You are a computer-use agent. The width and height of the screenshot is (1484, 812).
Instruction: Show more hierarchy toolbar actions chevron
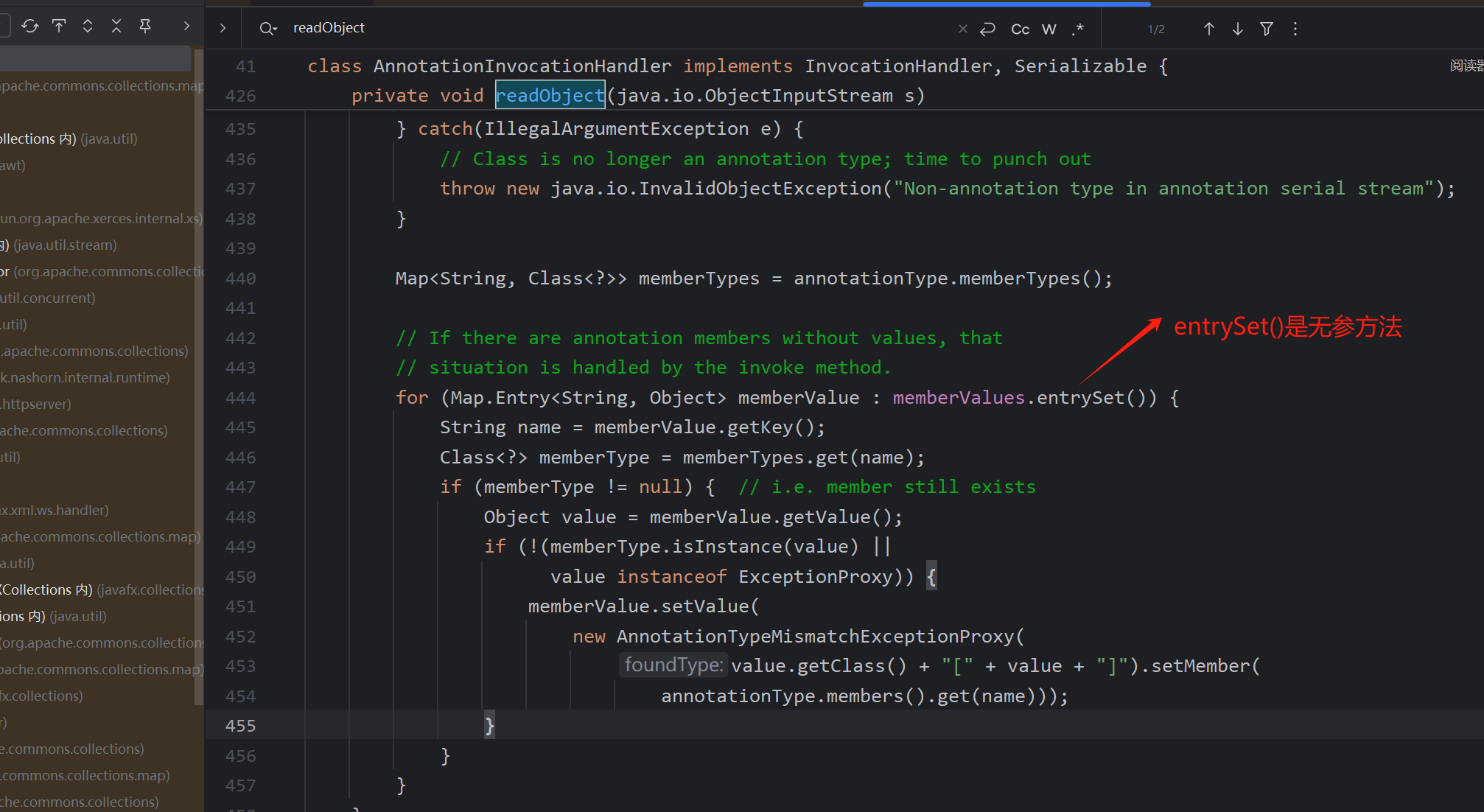pos(186,27)
